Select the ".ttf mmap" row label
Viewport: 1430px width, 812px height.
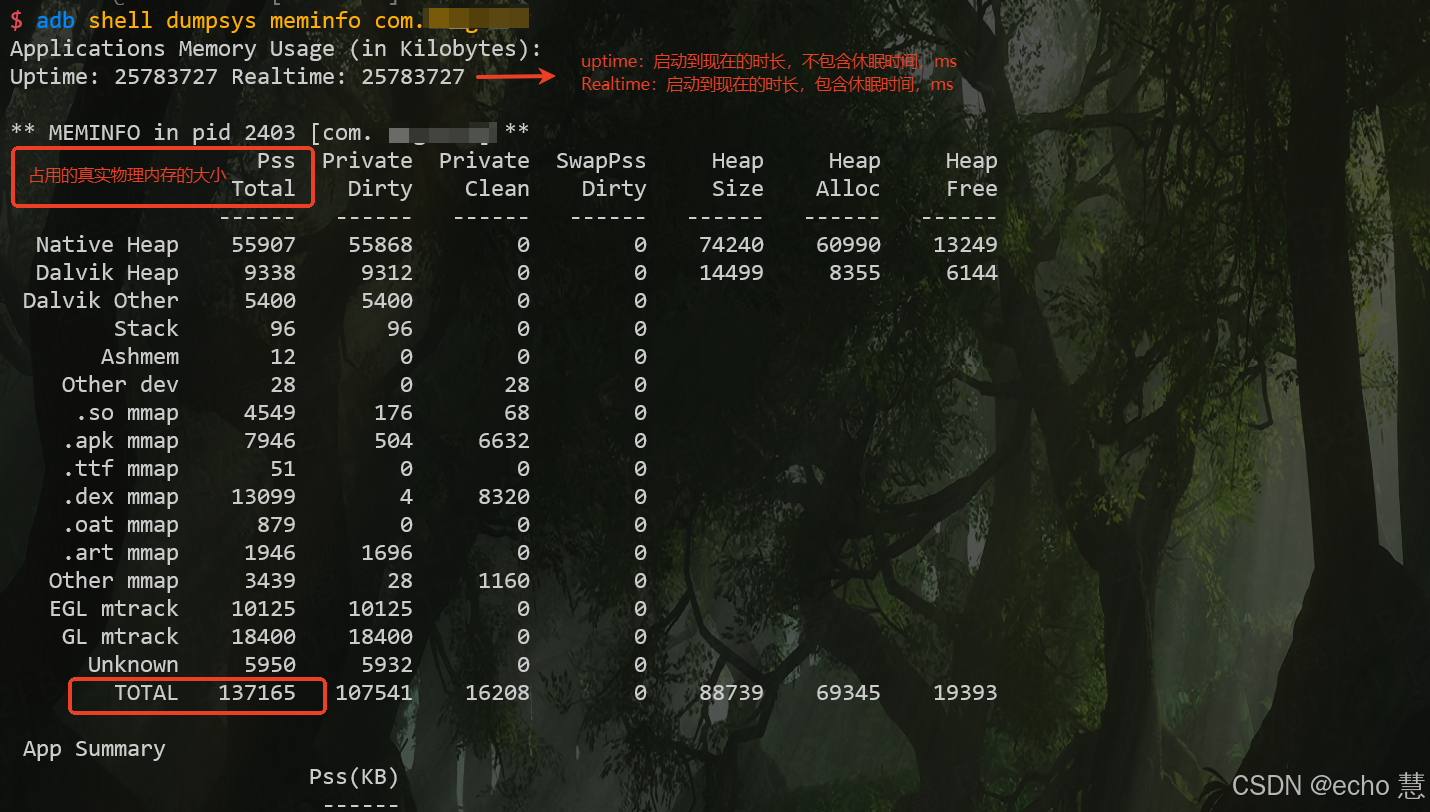pos(120,468)
